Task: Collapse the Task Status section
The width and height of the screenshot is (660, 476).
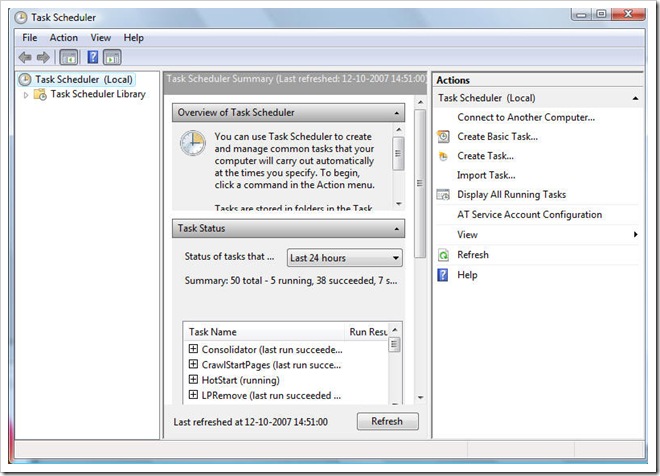Action: 397,229
